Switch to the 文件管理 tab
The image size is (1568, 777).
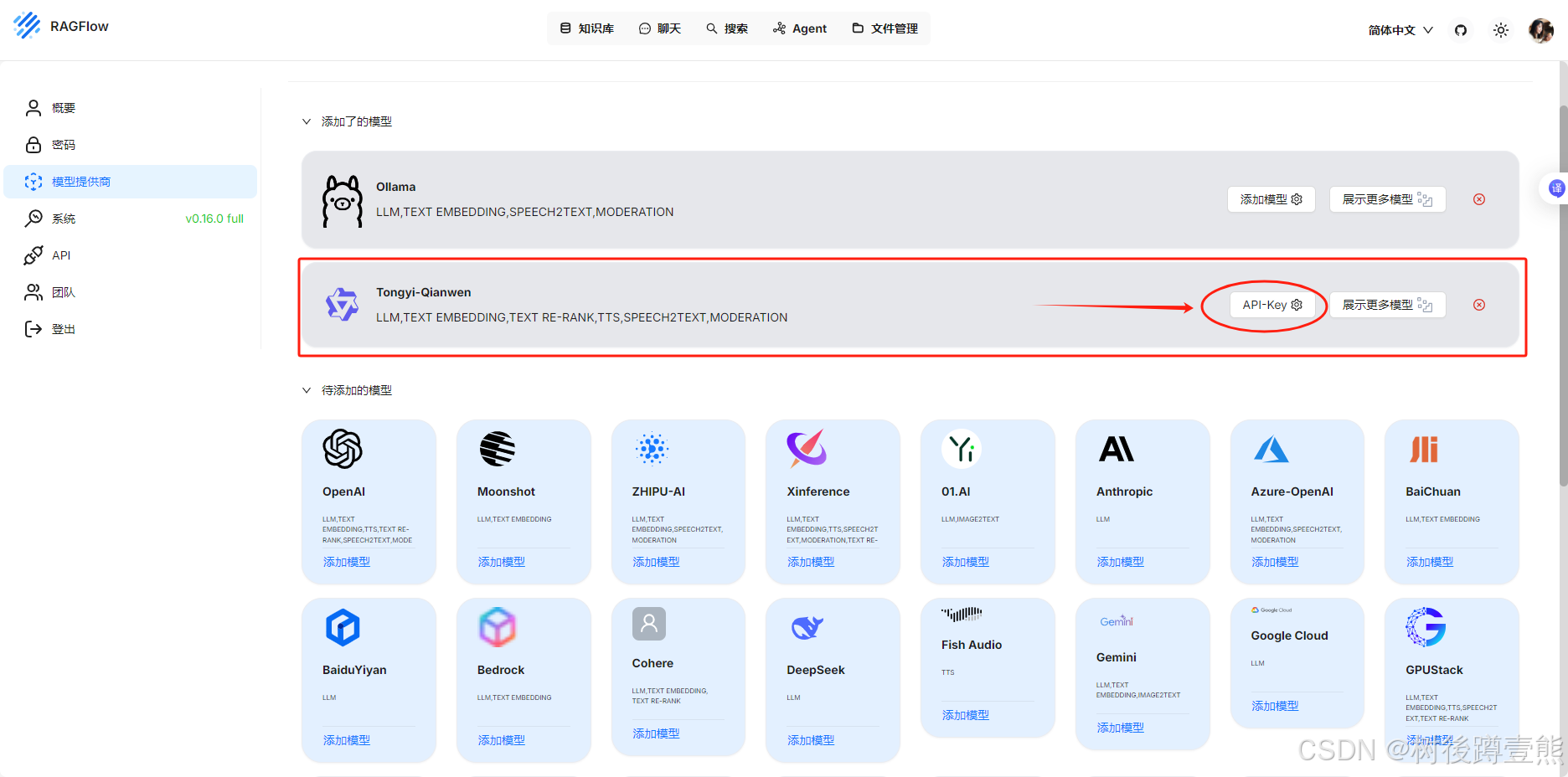pyautogui.click(x=885, y=28)
